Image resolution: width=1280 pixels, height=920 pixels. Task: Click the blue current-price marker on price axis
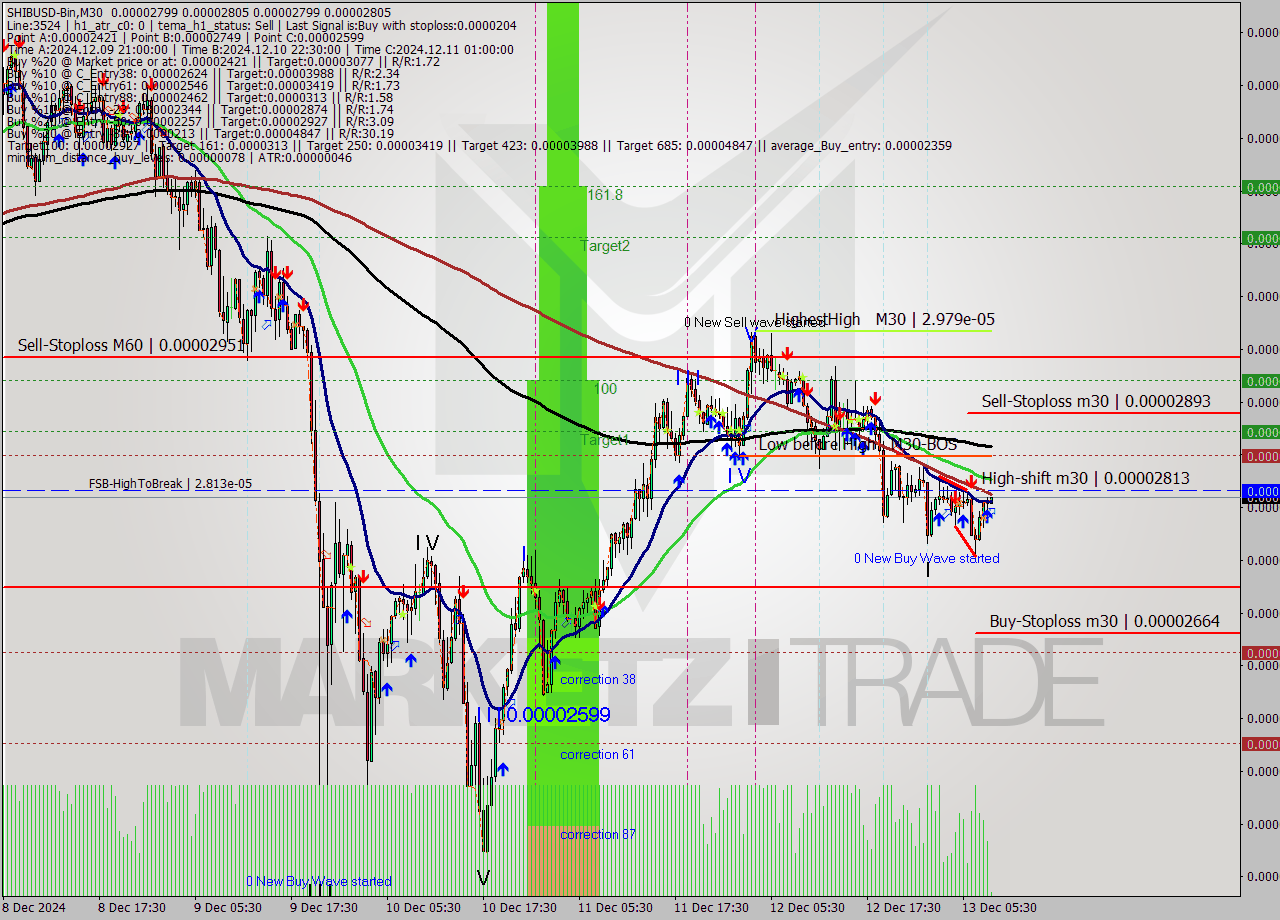pos(1260,491)
